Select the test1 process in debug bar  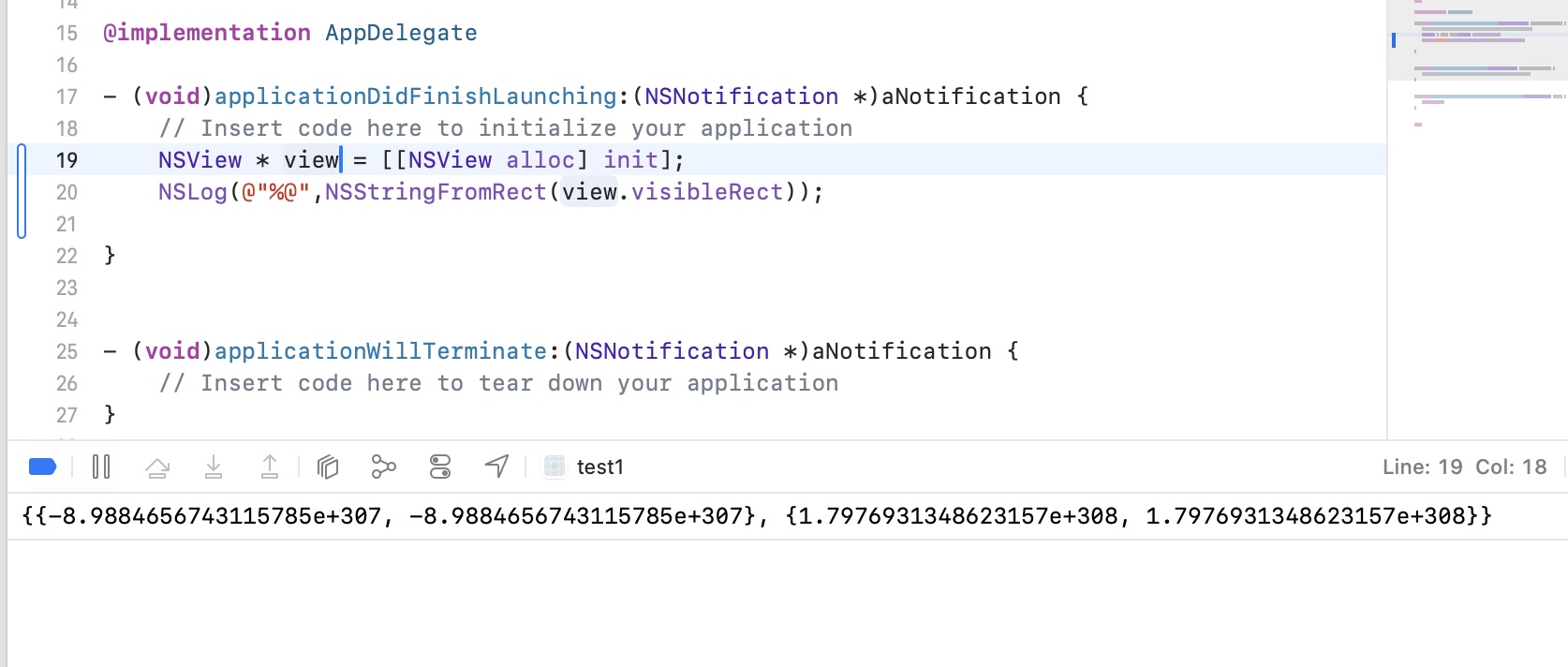coord(584,467)
